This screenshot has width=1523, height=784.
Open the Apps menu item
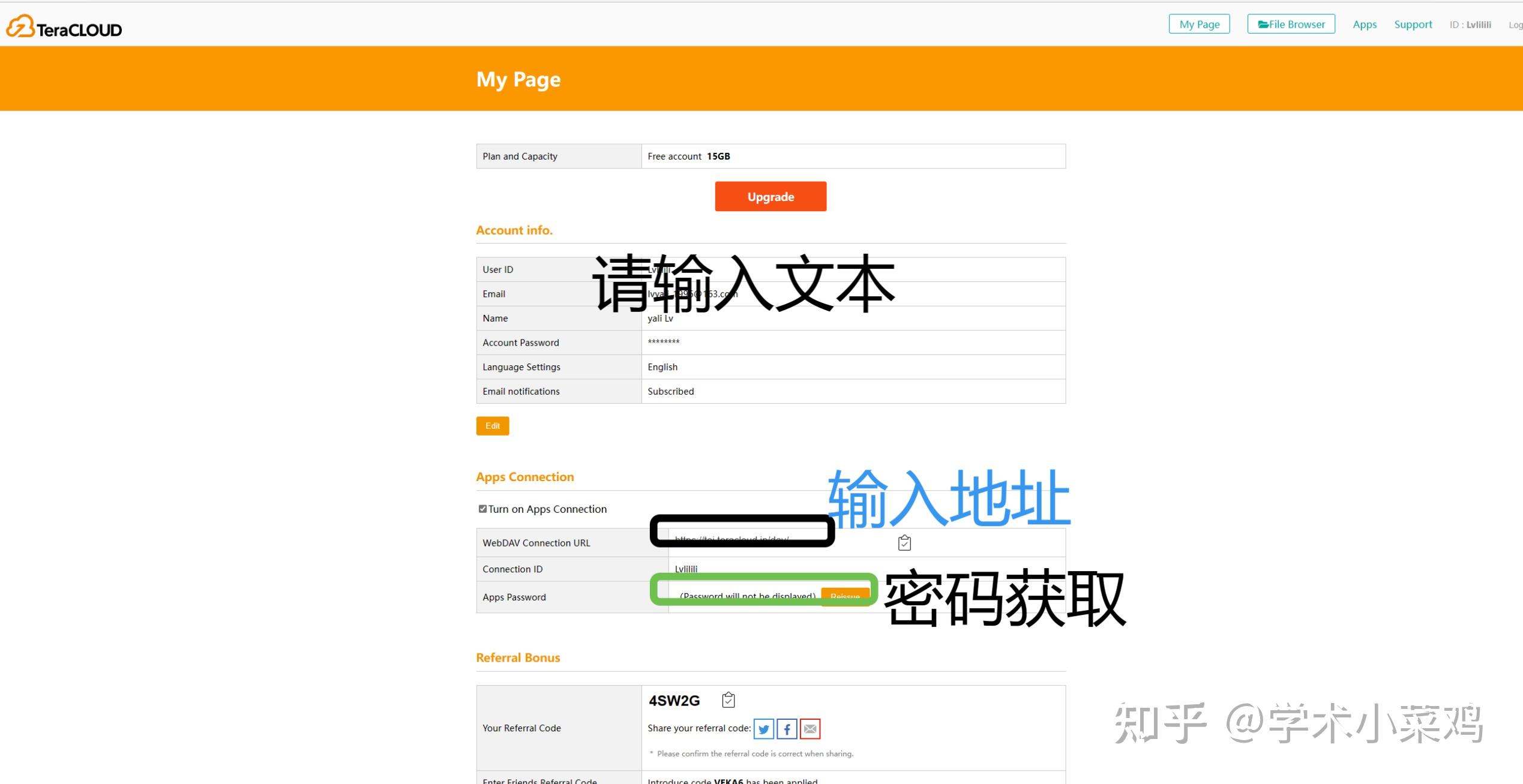[1364, 24]
